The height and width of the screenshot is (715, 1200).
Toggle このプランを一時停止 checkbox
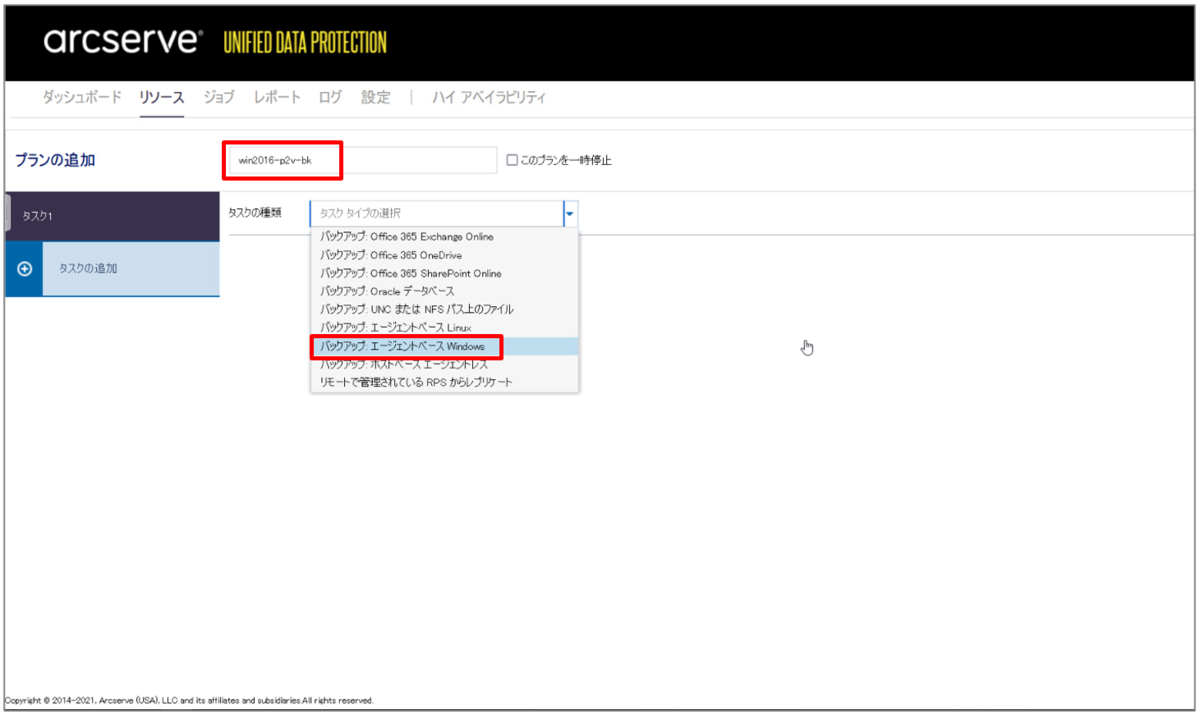(512, 160)
